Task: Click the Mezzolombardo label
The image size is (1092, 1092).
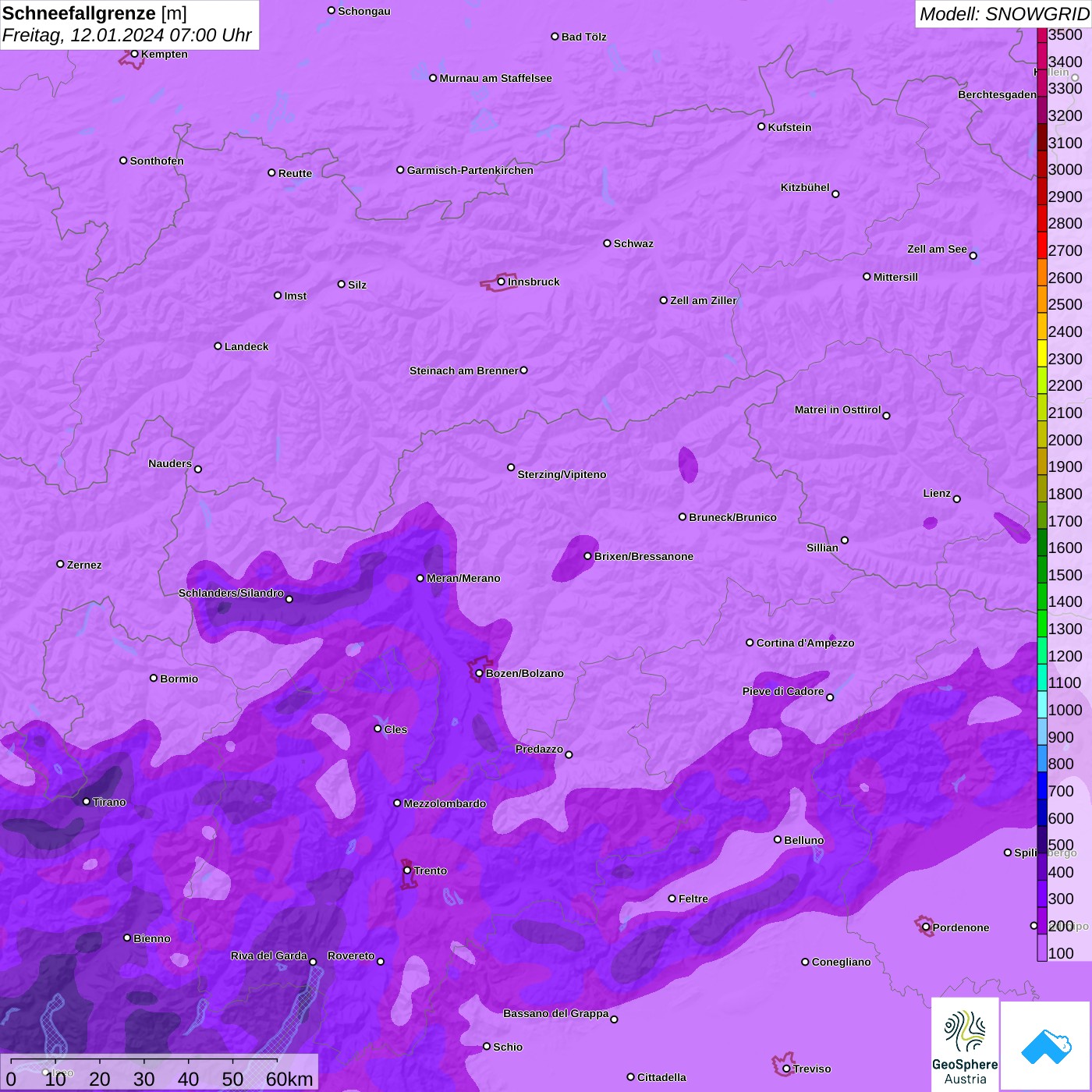Action: (x=445, y=803)
